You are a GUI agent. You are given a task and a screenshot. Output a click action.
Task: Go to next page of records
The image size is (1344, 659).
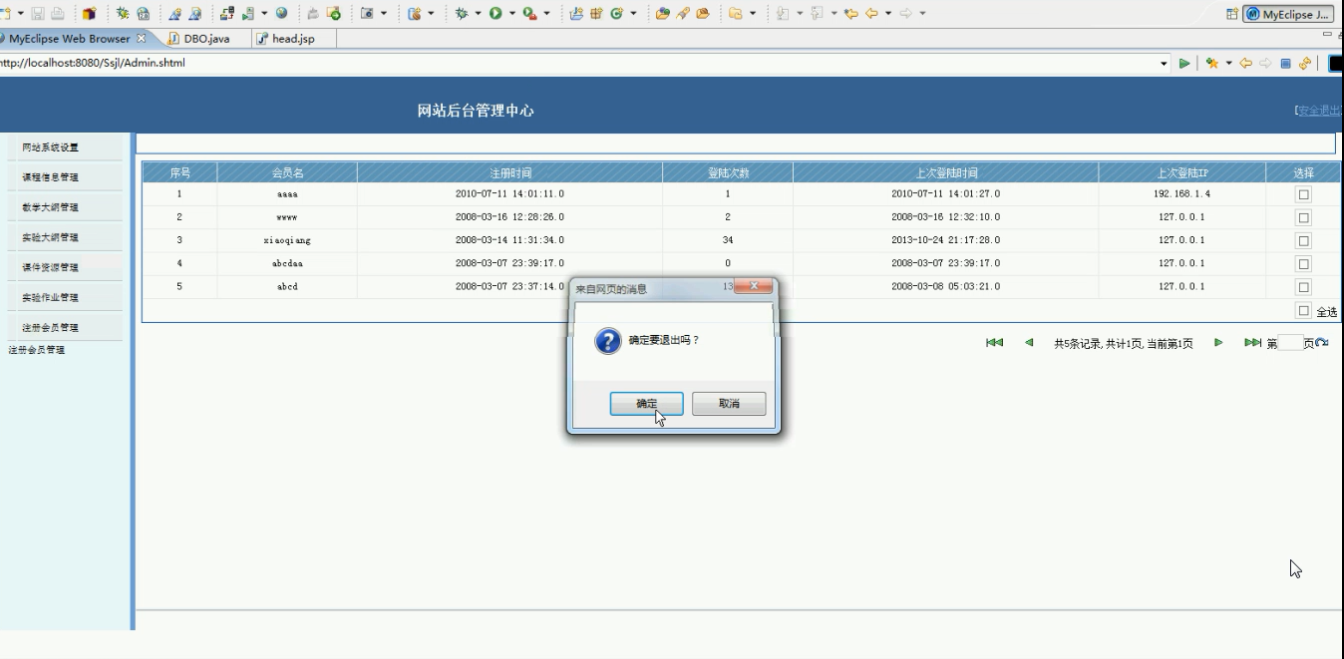click(x=1219, y=343)
